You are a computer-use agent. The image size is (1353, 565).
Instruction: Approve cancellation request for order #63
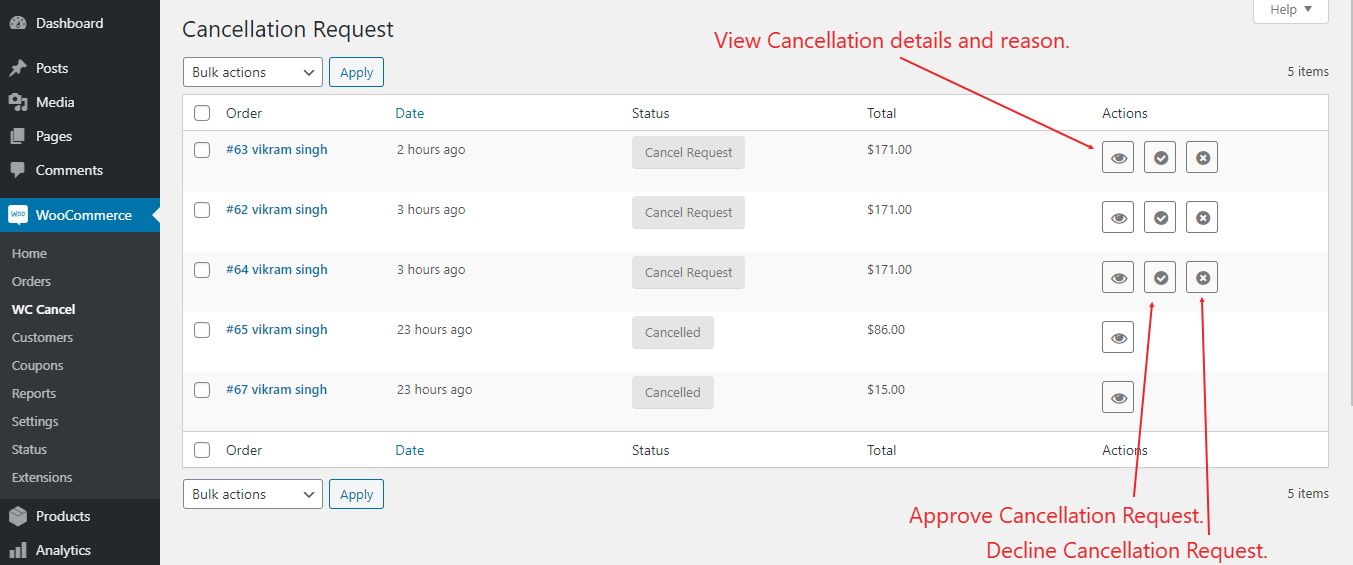point(1160,157)
